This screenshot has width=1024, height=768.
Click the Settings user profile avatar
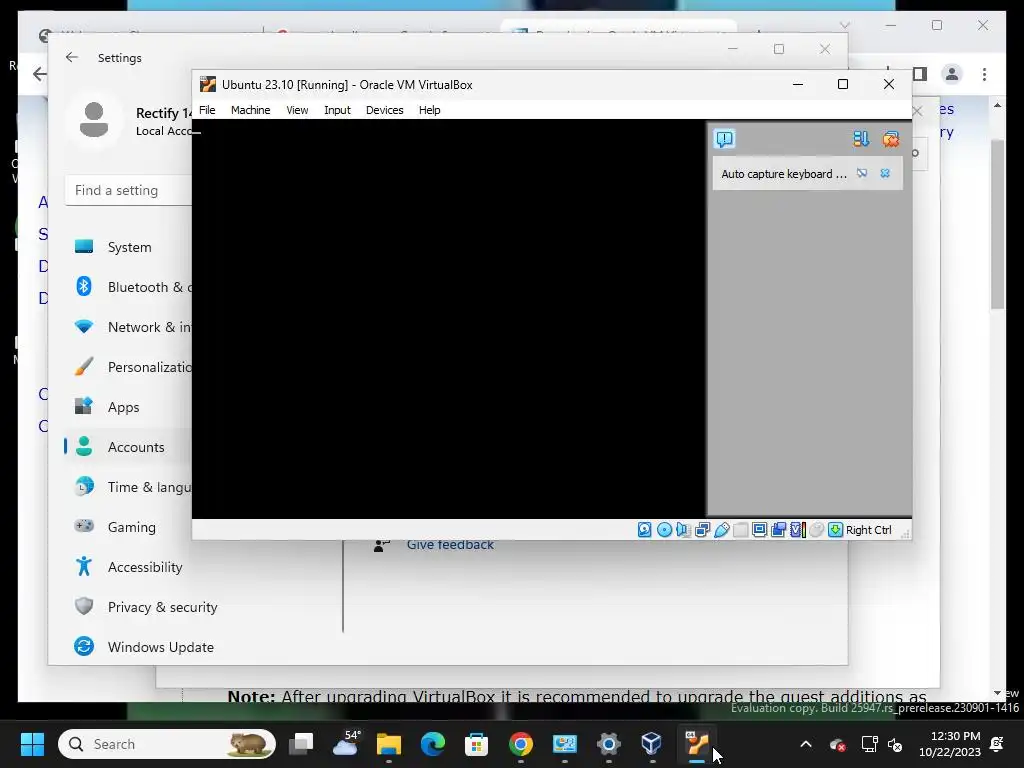point(94,120)
